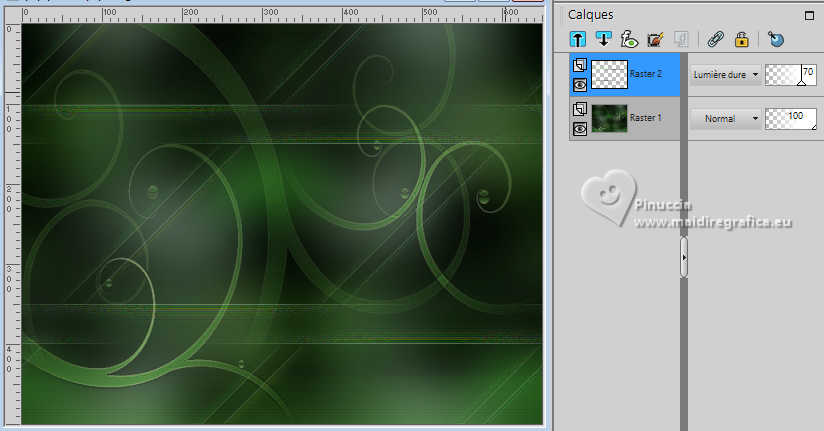
Task: Click the Raster 2 opacity slider showing 70
Action: 790,75
